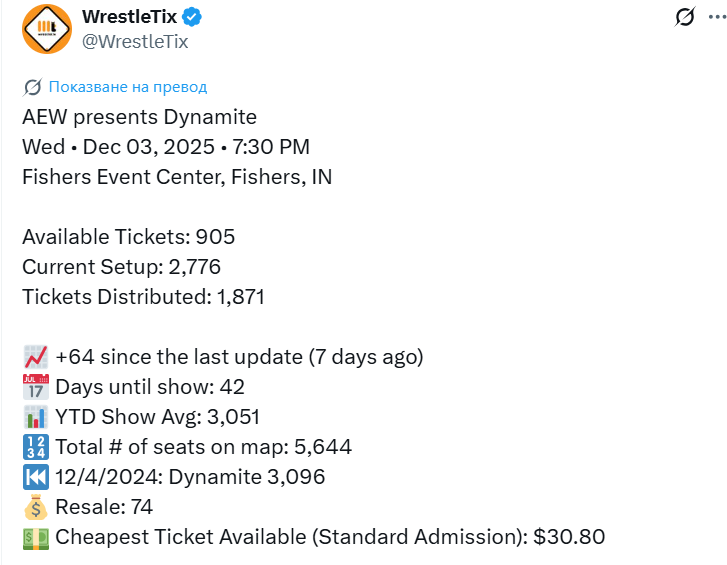Click the small icon beside the translate link
The image size is (727, 565).
point(33,87)
